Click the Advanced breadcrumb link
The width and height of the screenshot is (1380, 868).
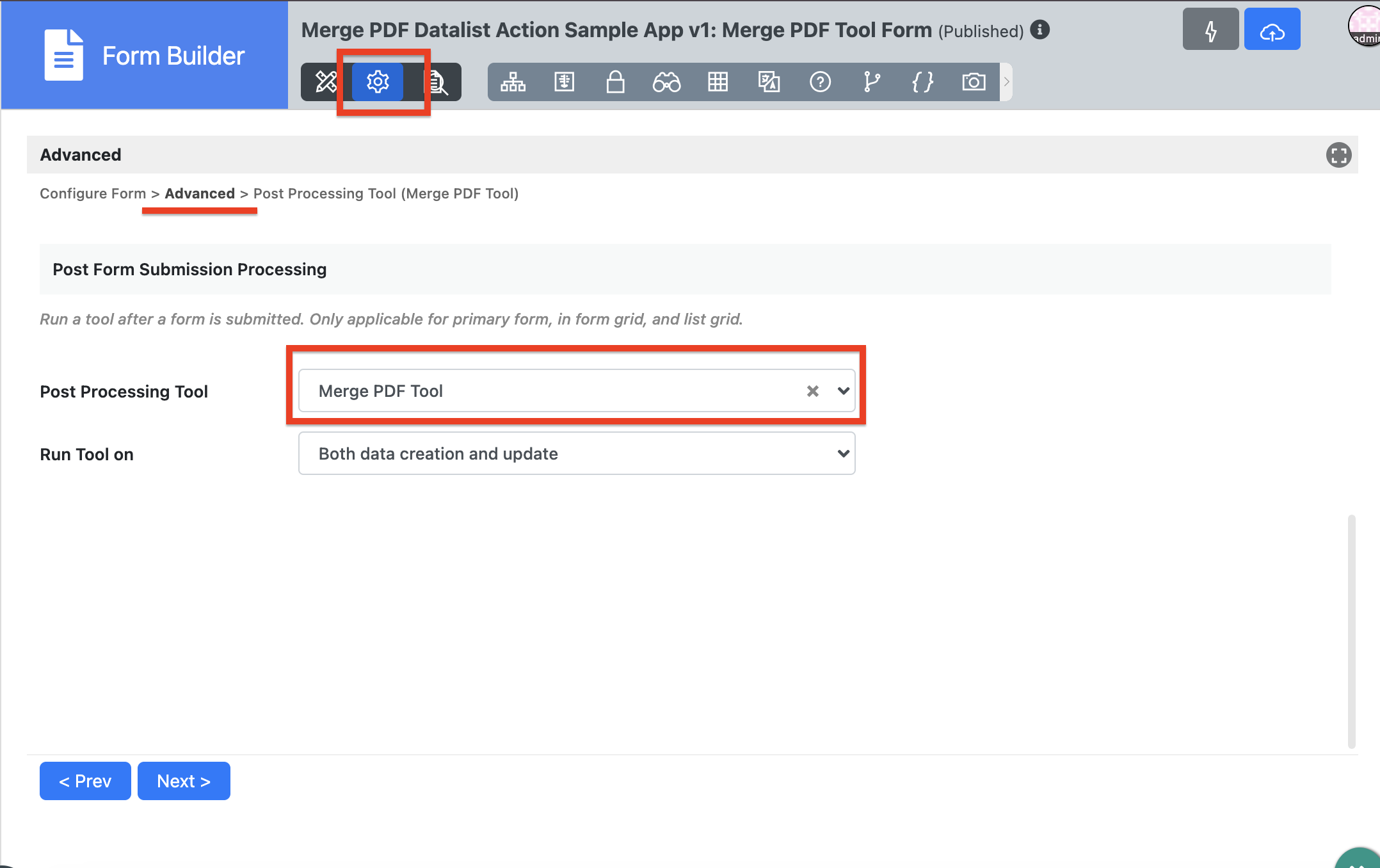tap(200, 193)
